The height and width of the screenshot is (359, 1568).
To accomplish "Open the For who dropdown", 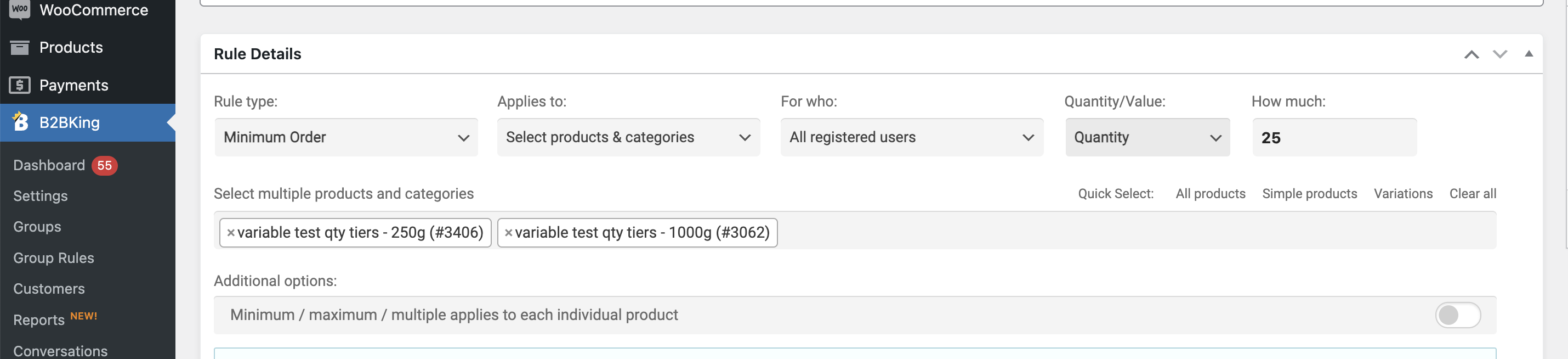I will [912, 137].
